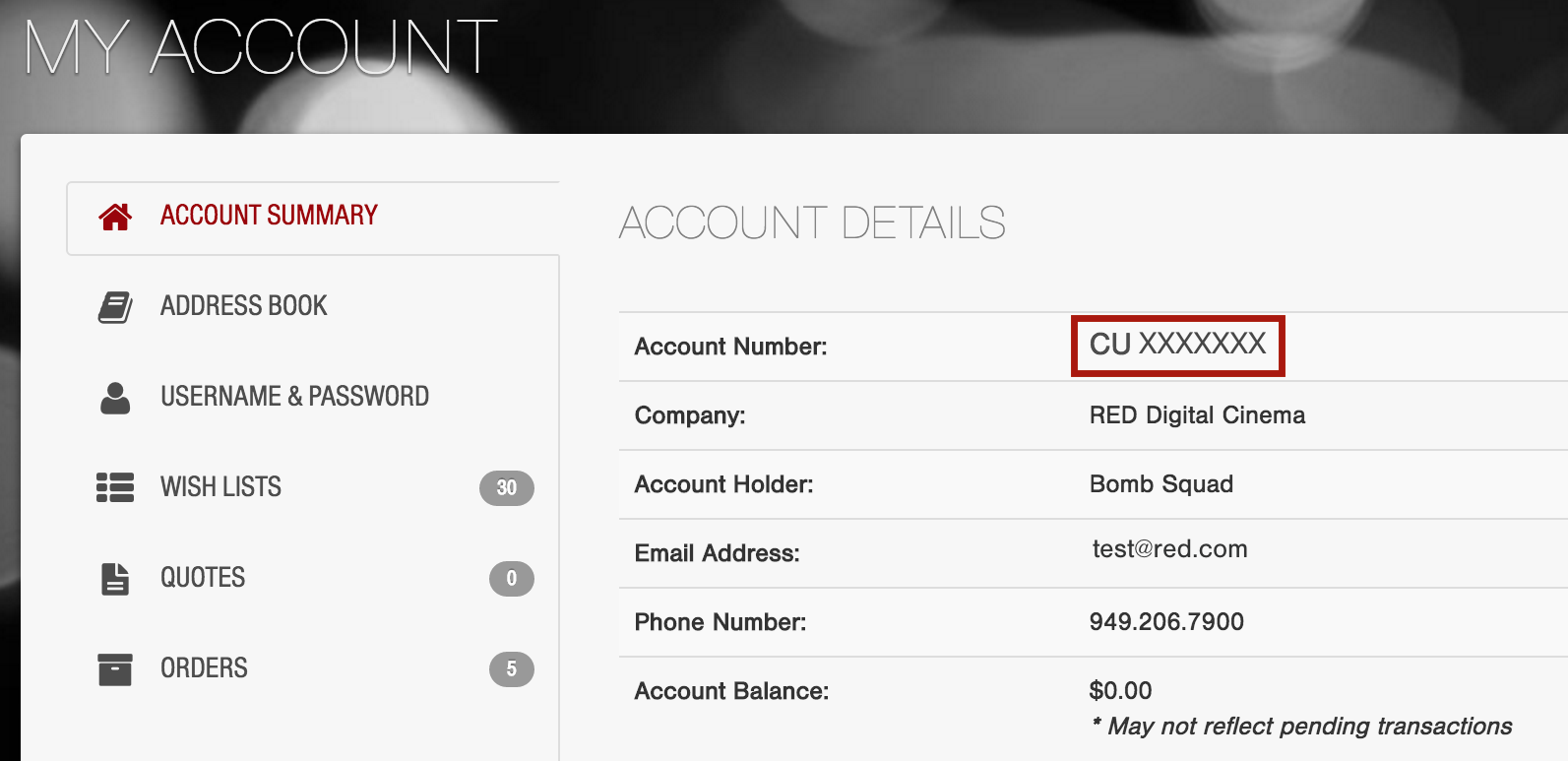Screen dimensions: 1568x761
Task: Click the orders count badge 5
Action: pyautogui.click(x=512, y=669)
